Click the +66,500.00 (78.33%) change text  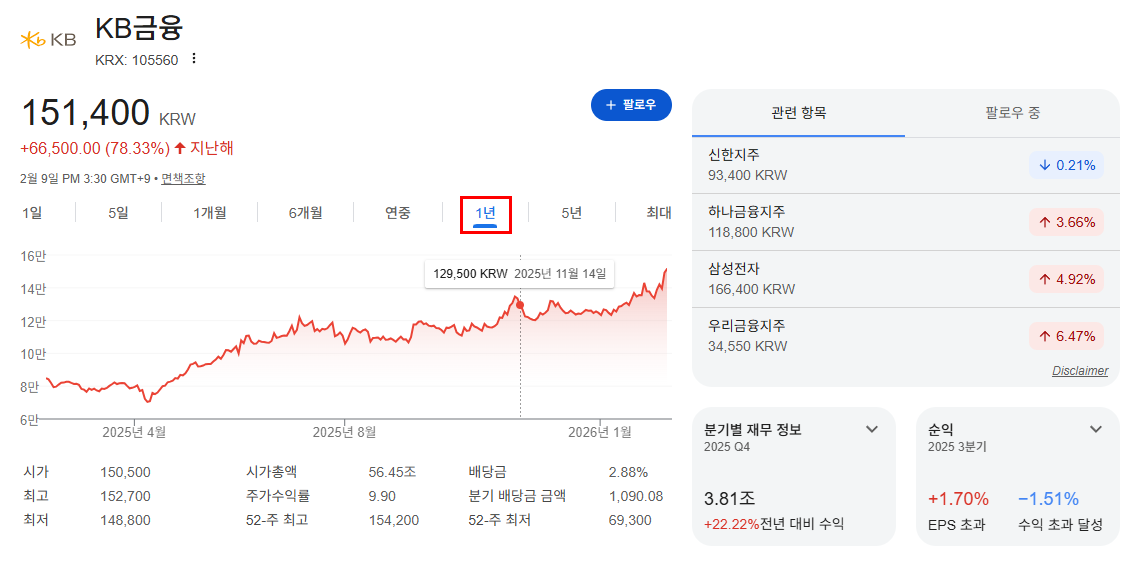[x=95, y=149]
